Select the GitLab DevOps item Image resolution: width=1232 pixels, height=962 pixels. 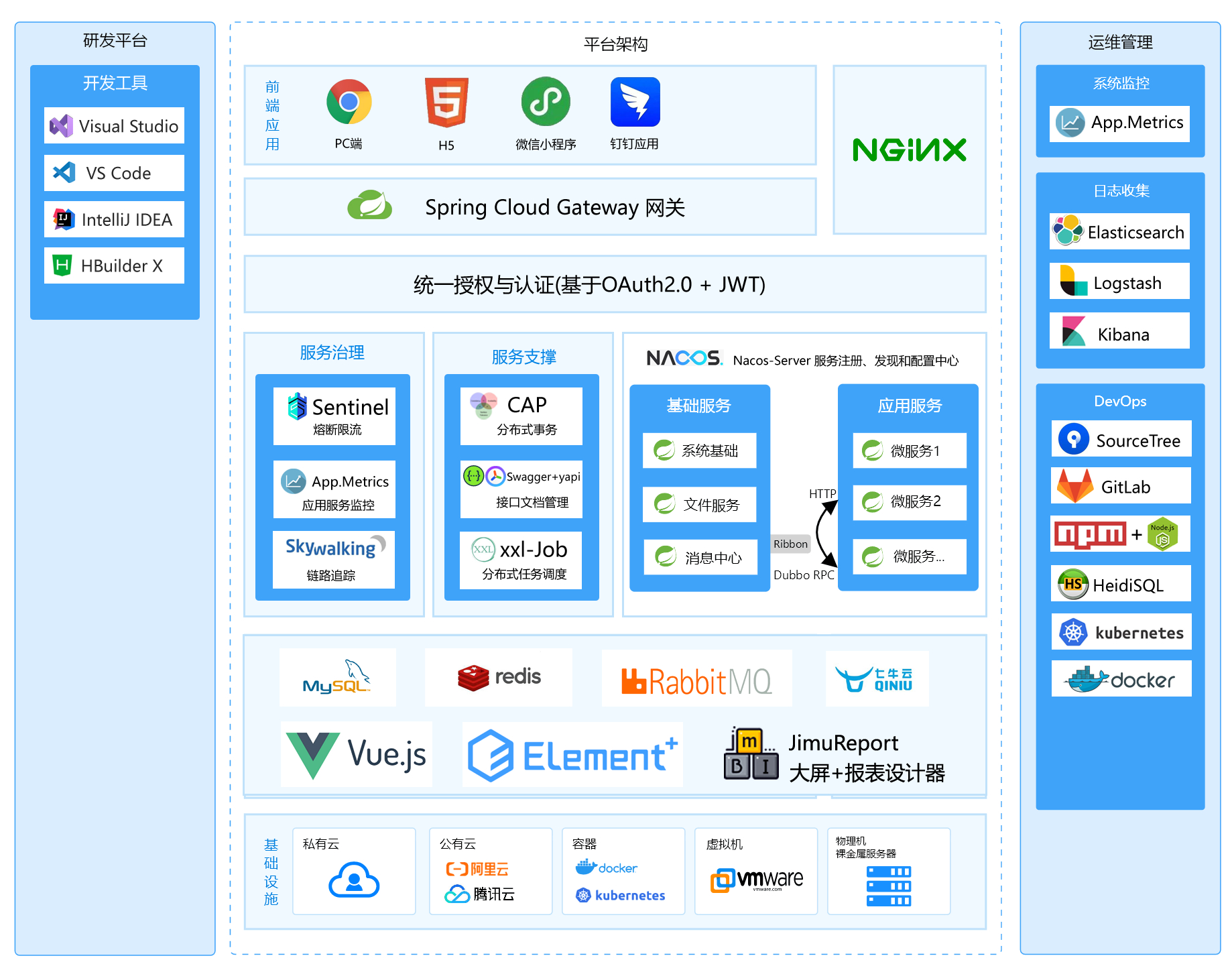(1121, 486)
